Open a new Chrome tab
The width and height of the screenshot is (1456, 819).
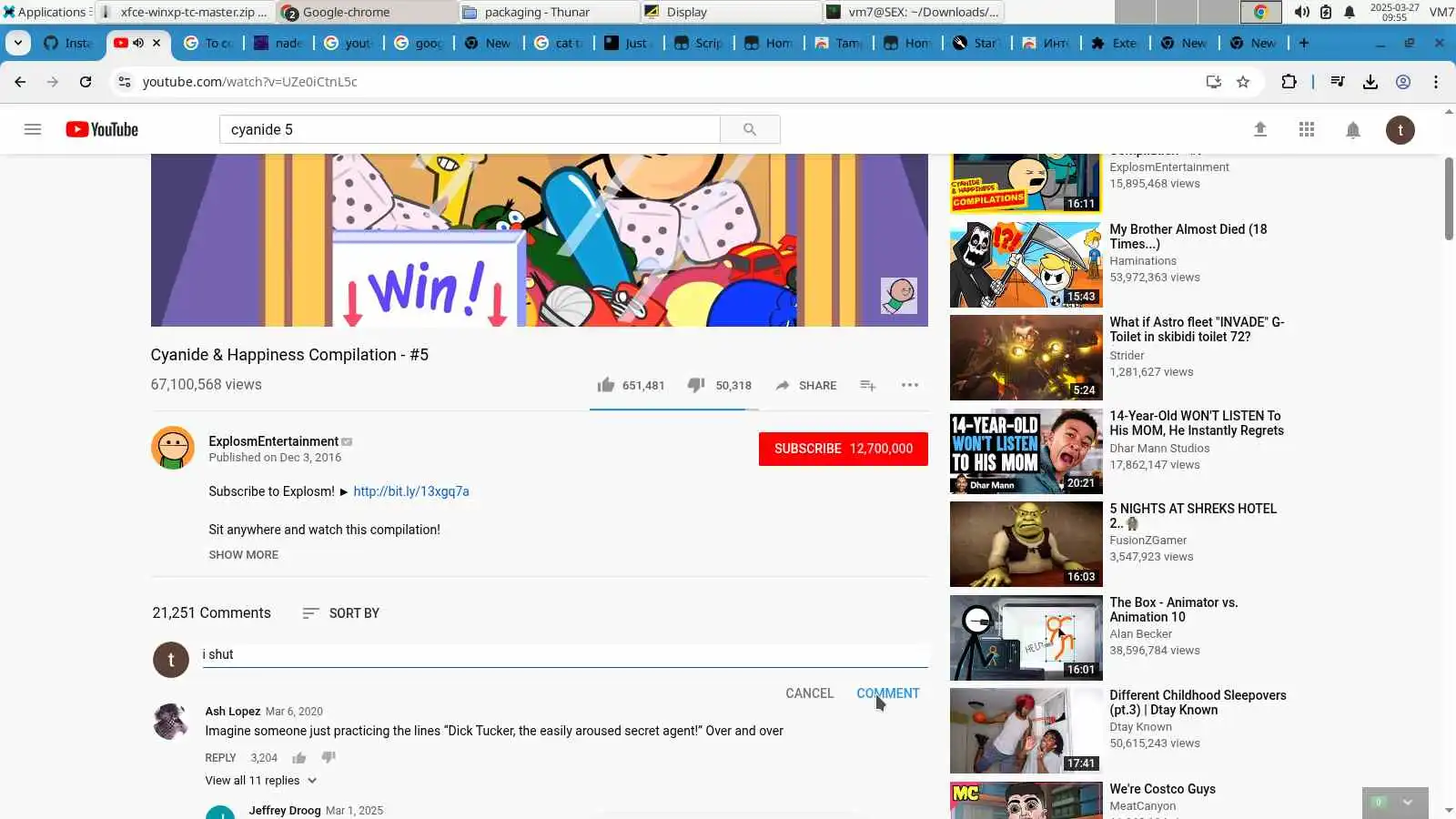click(1304, 43)
